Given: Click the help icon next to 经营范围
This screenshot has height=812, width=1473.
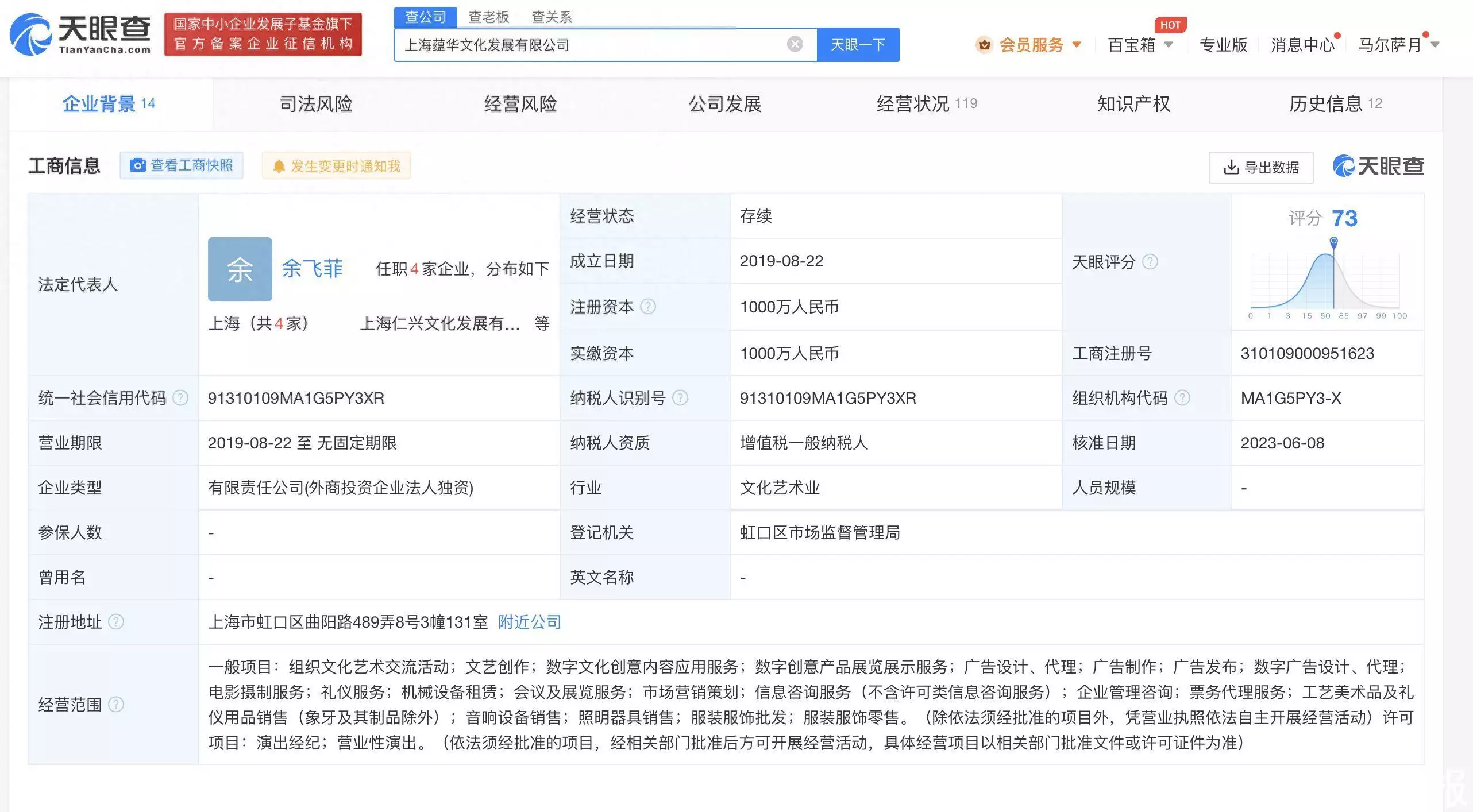Looking at the screenshot, I should click(x=116, y=705).
